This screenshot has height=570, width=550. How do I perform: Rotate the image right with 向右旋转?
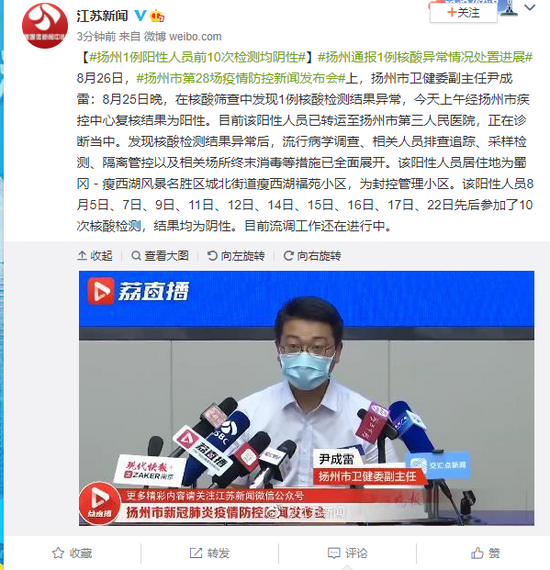point(312,256)
